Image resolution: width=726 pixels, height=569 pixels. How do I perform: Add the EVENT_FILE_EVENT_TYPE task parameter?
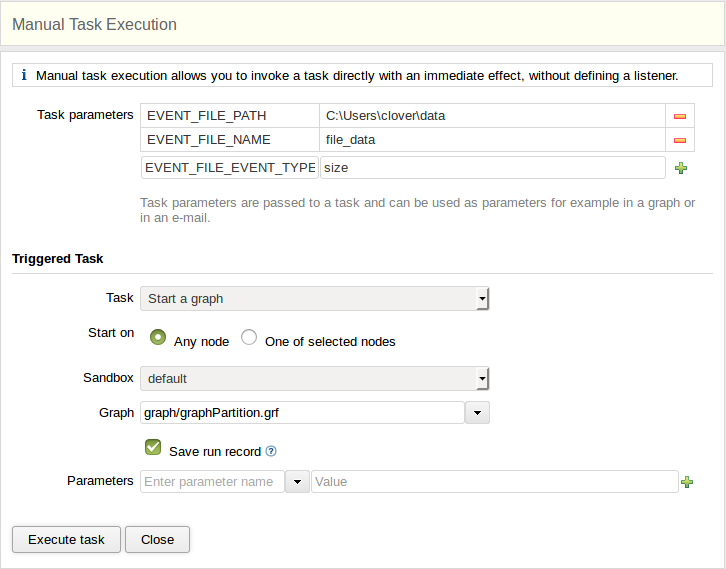click(681, 168)
